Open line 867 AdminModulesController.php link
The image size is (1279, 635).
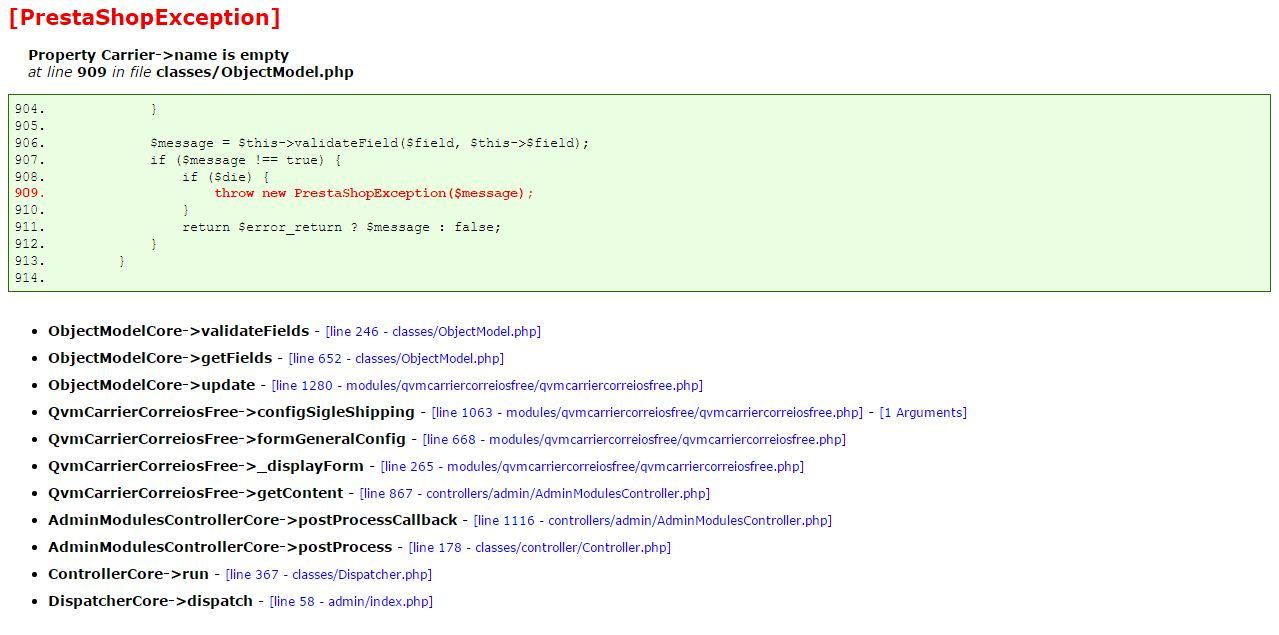pos(534,493)
